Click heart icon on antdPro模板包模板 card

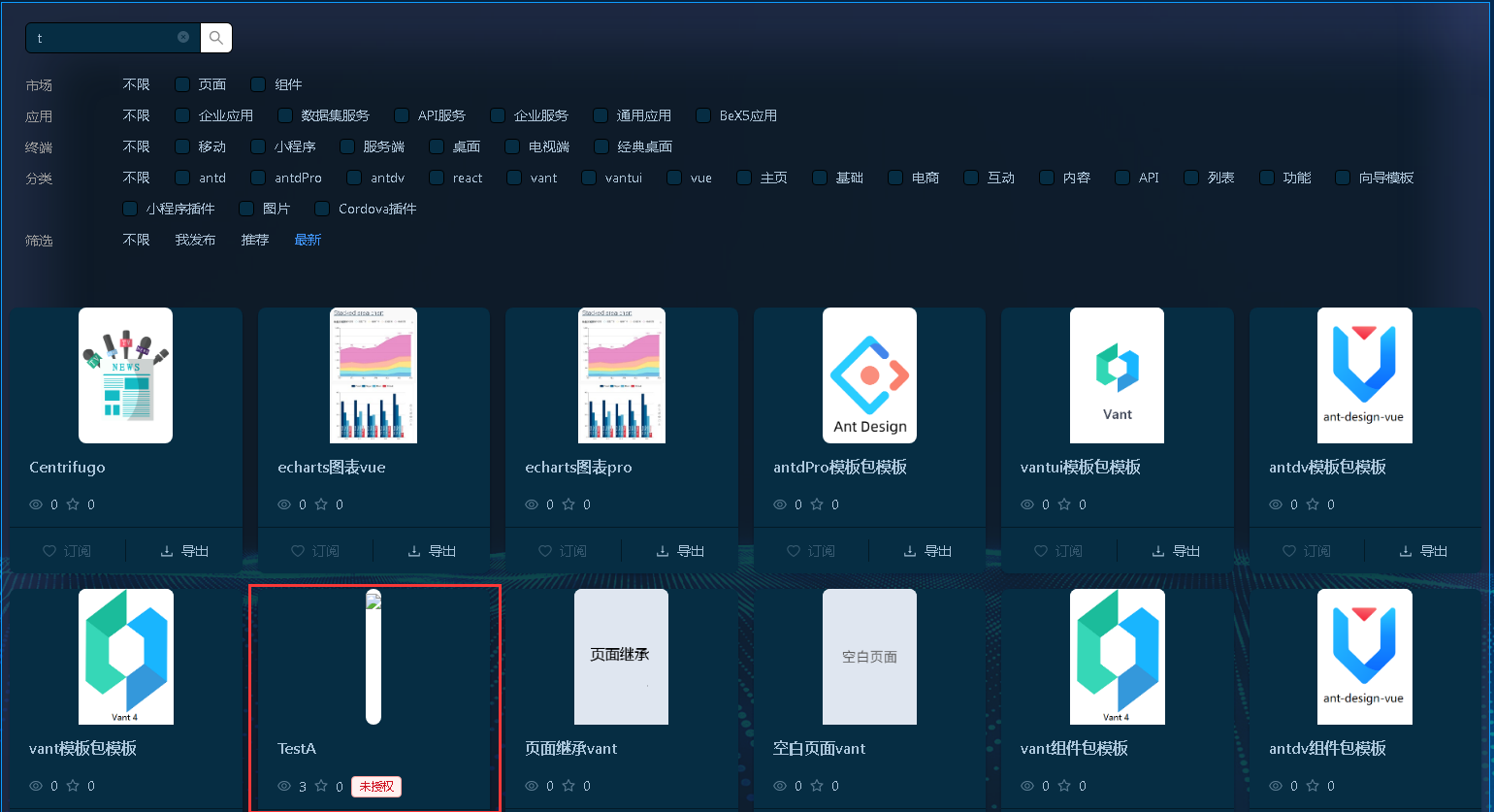794,551
